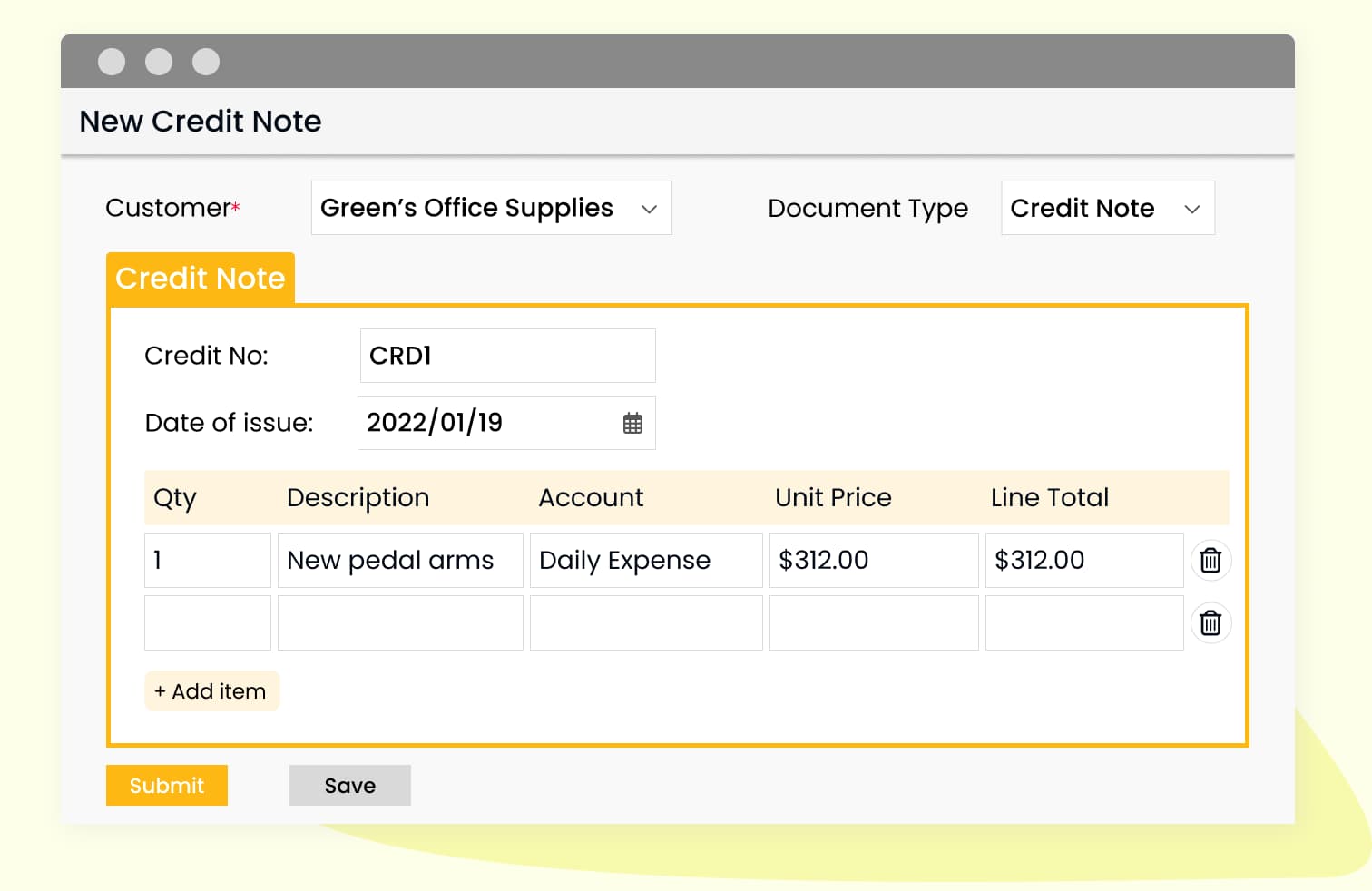1372x891 pixels.
Task: Click trash icon on the empty second row
Action: pyautogui.click(x=1210, y=623)
